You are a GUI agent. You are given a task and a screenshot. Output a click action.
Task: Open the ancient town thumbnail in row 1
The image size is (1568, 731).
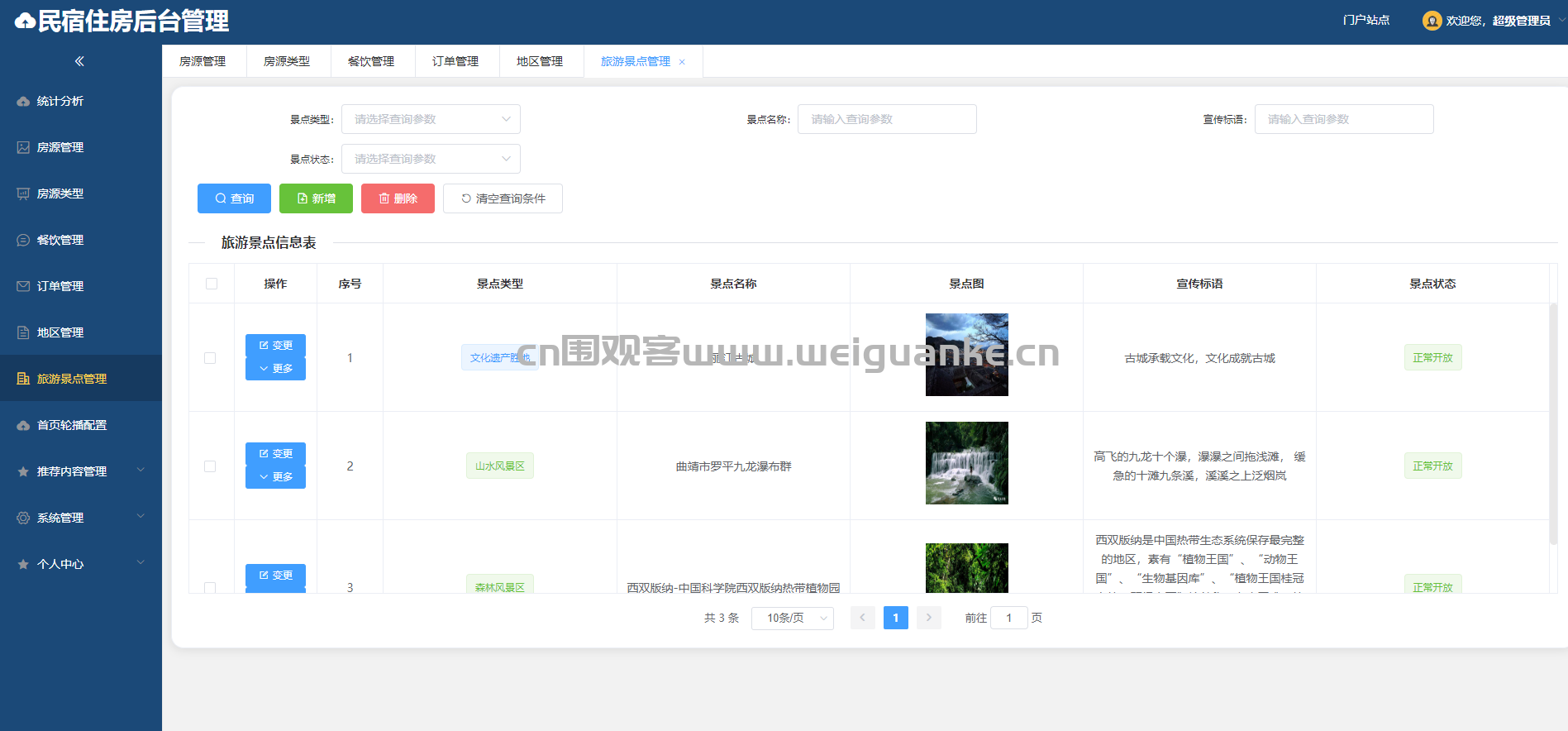967,355
